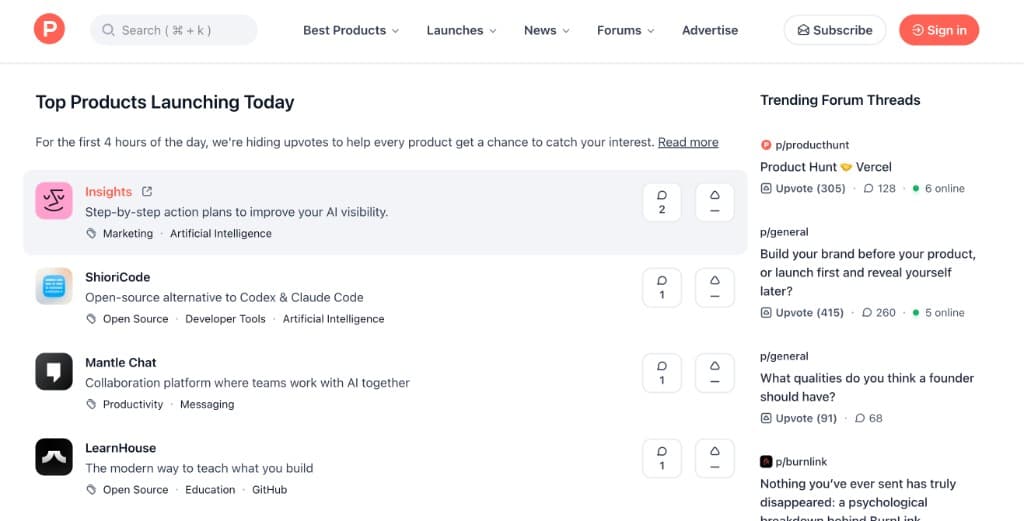
Task: Click the Subscribe button
Action: pyautogui.click(x=835, y=30)
